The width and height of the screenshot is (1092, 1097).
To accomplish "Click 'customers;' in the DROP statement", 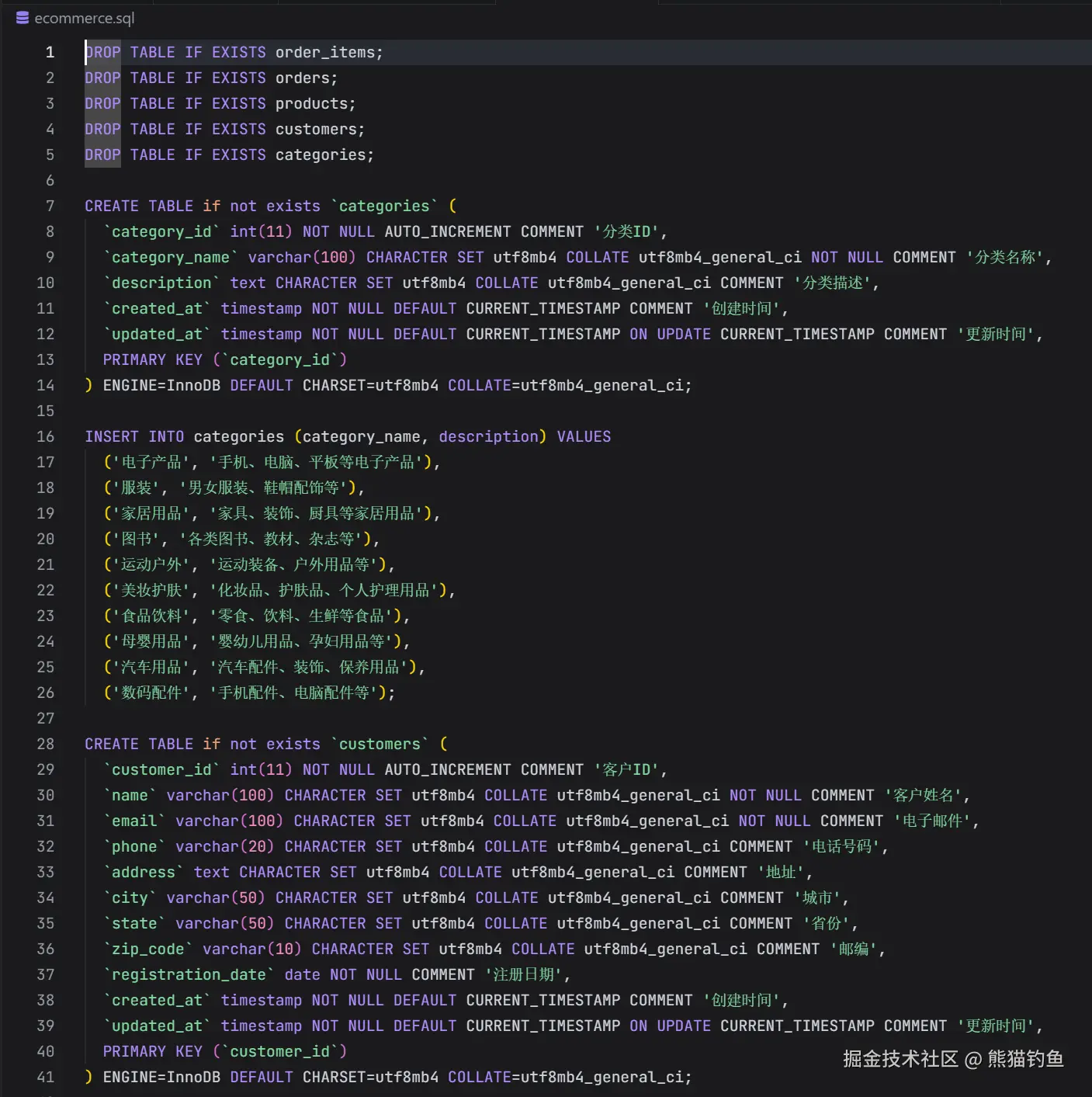I will [320, 129].
